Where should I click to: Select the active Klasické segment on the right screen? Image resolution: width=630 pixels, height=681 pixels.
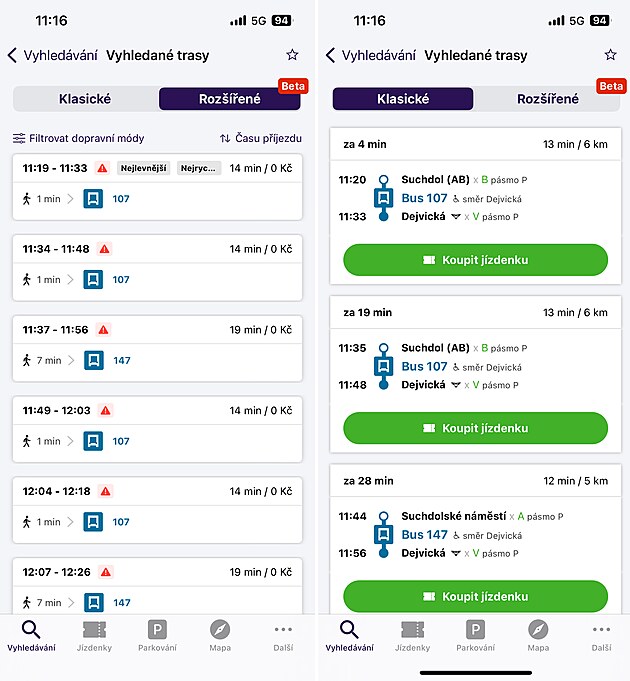403,99
